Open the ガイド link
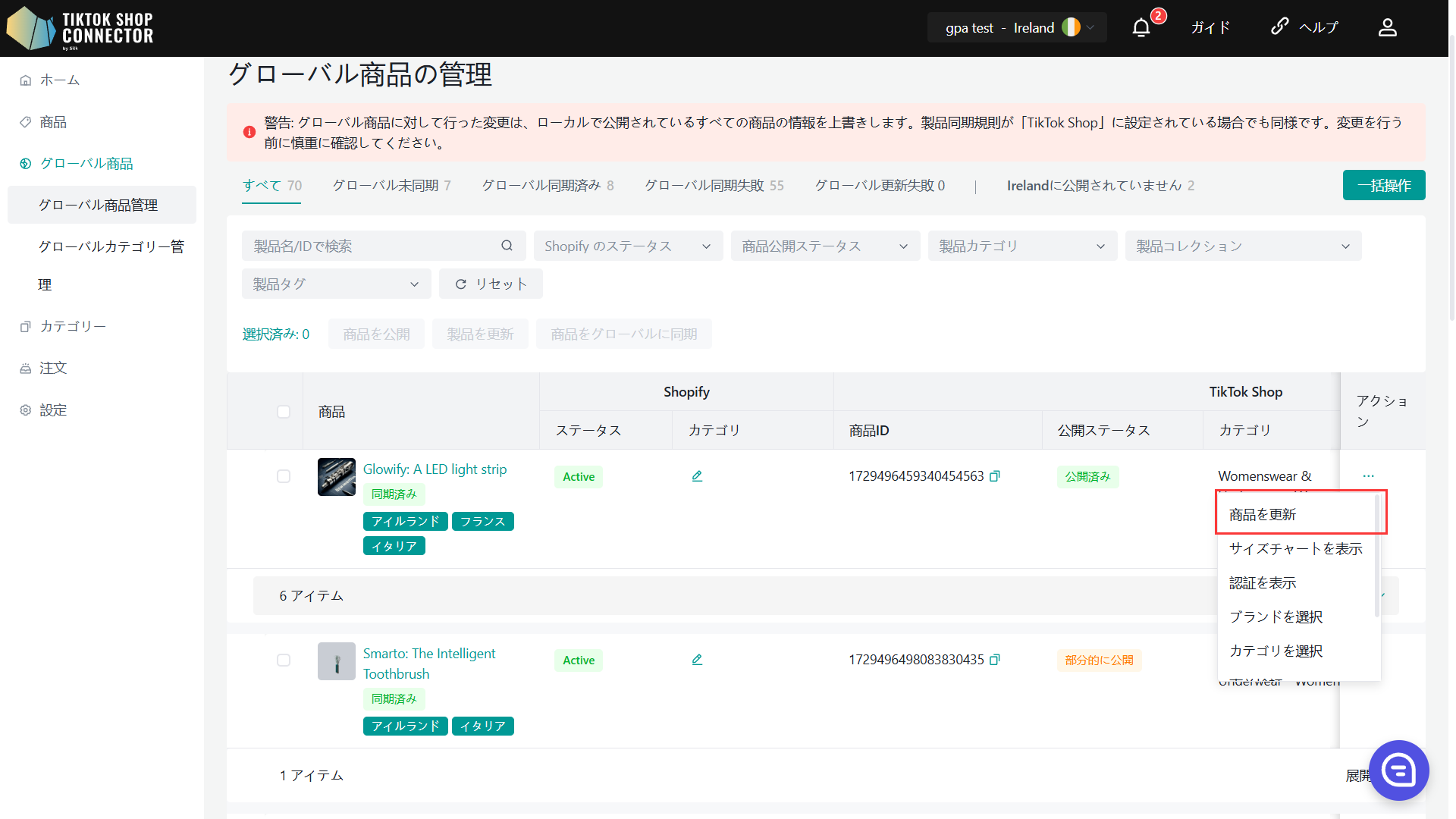Screen dimensions: 1456x819 pyautogui.click(x=1210, y=28)
